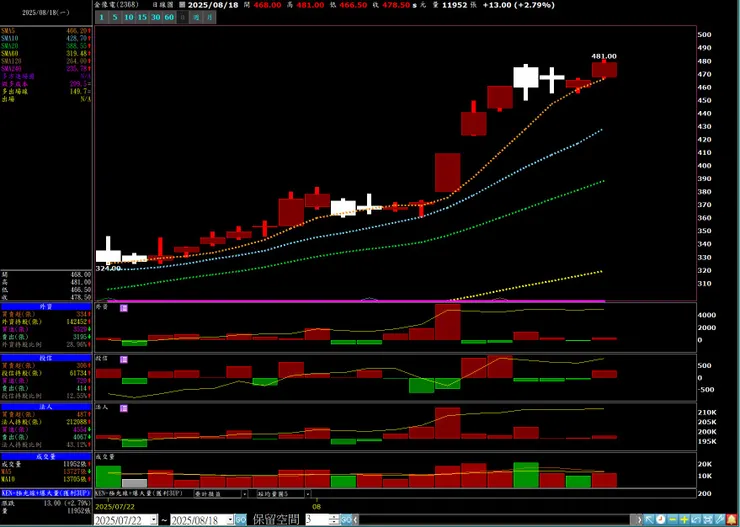Click the SMA20 legend row
The width and height of the screenshot is (740, 527).
click(46, 46)
